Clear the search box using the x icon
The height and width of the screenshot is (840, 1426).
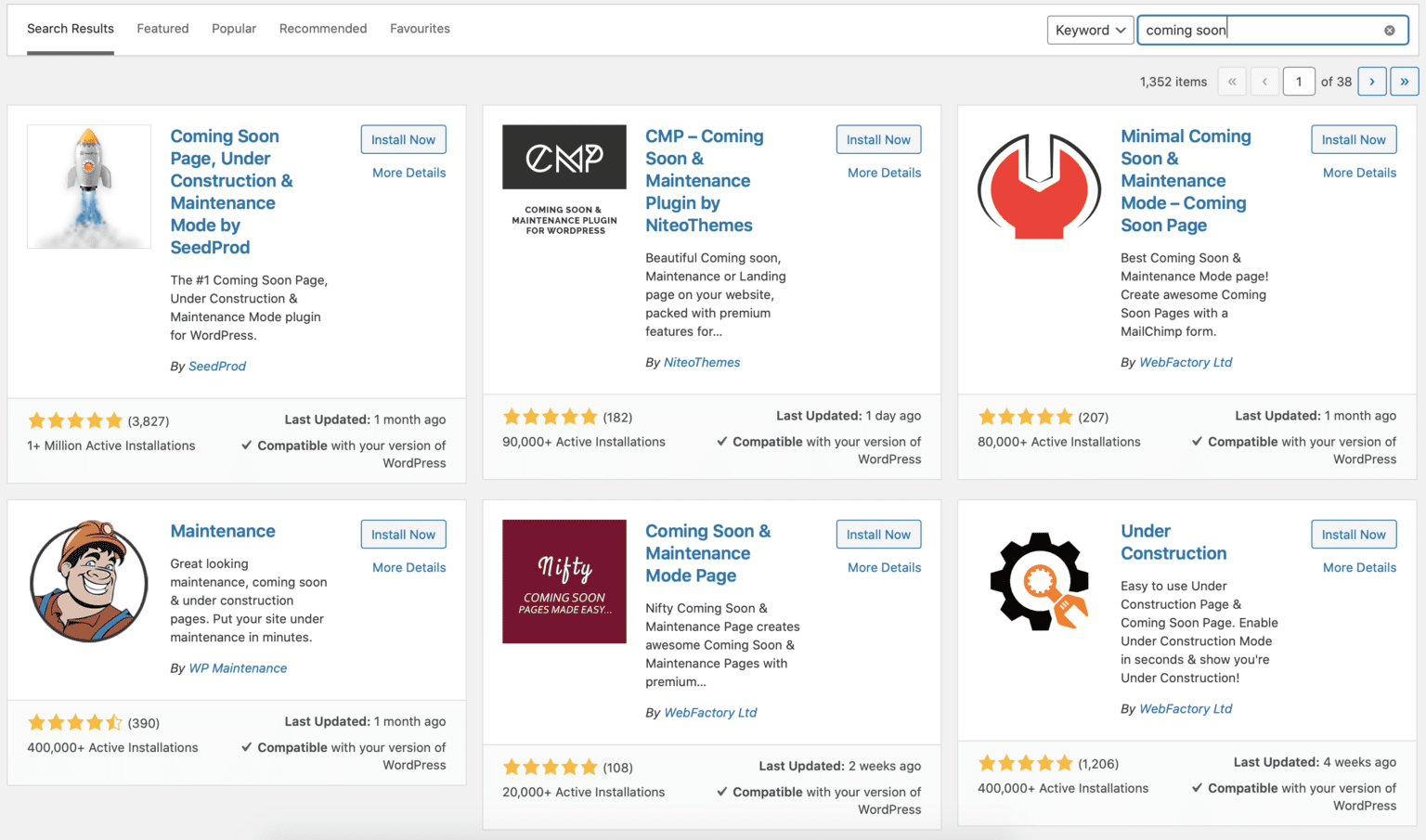tap(1390, 30)
